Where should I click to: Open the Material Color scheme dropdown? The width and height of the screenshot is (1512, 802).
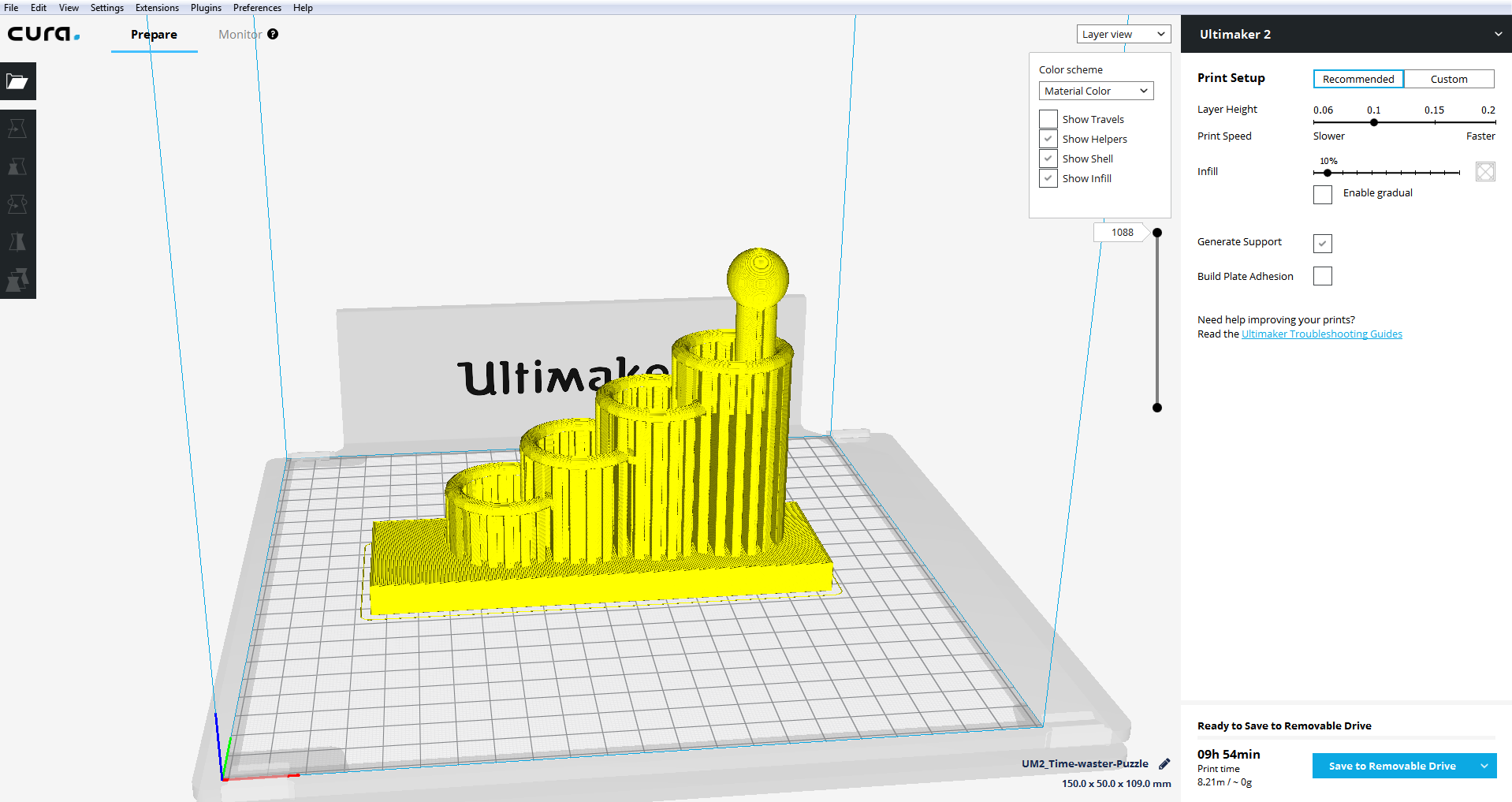coord(1096,91)
